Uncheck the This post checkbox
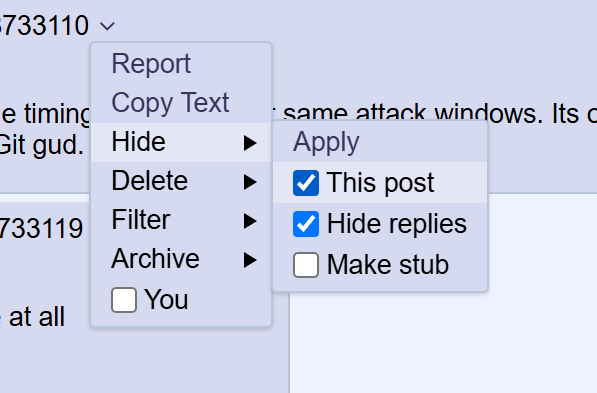 click(x=306, y=183)
